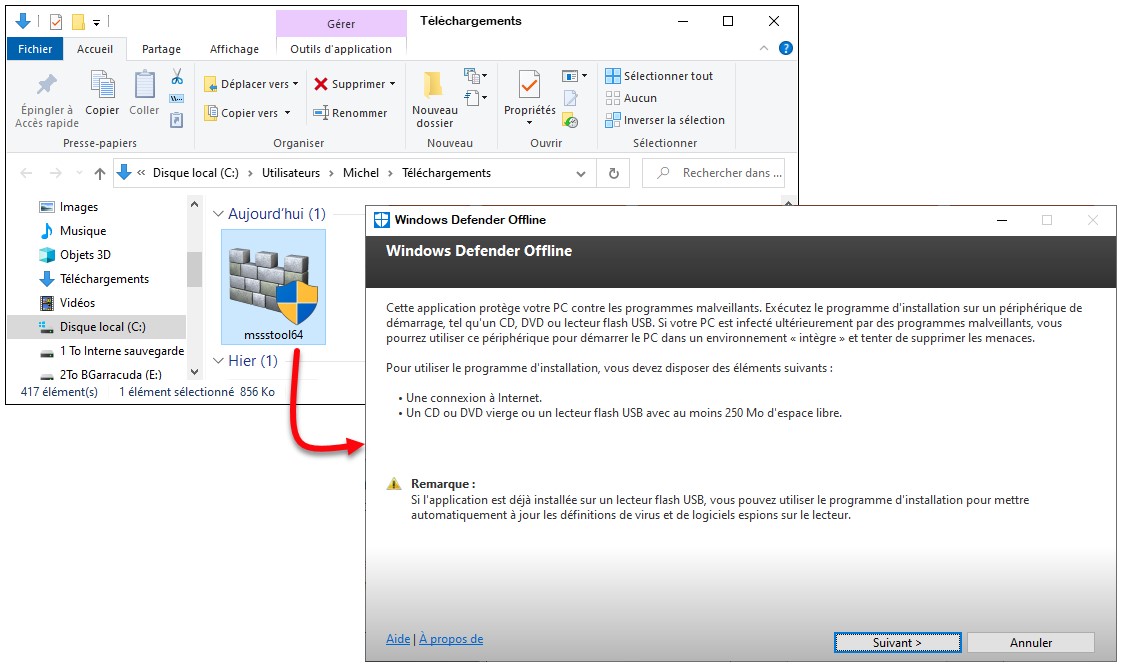This screenshot has height=666, width=1121.
Task: Open the Aide link in Defender dialog
Action: 397,639
